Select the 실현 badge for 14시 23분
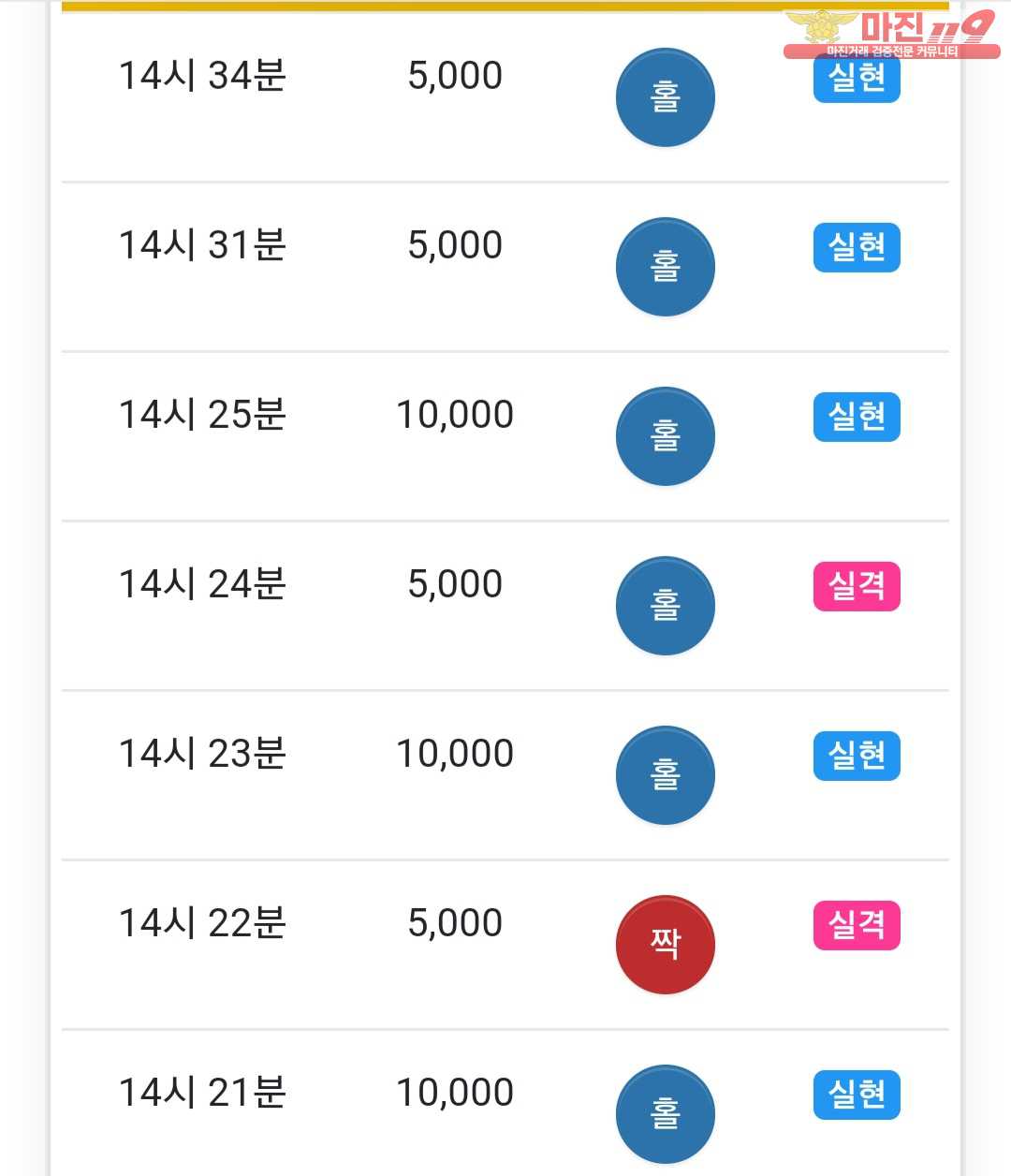 click(857, 756)
